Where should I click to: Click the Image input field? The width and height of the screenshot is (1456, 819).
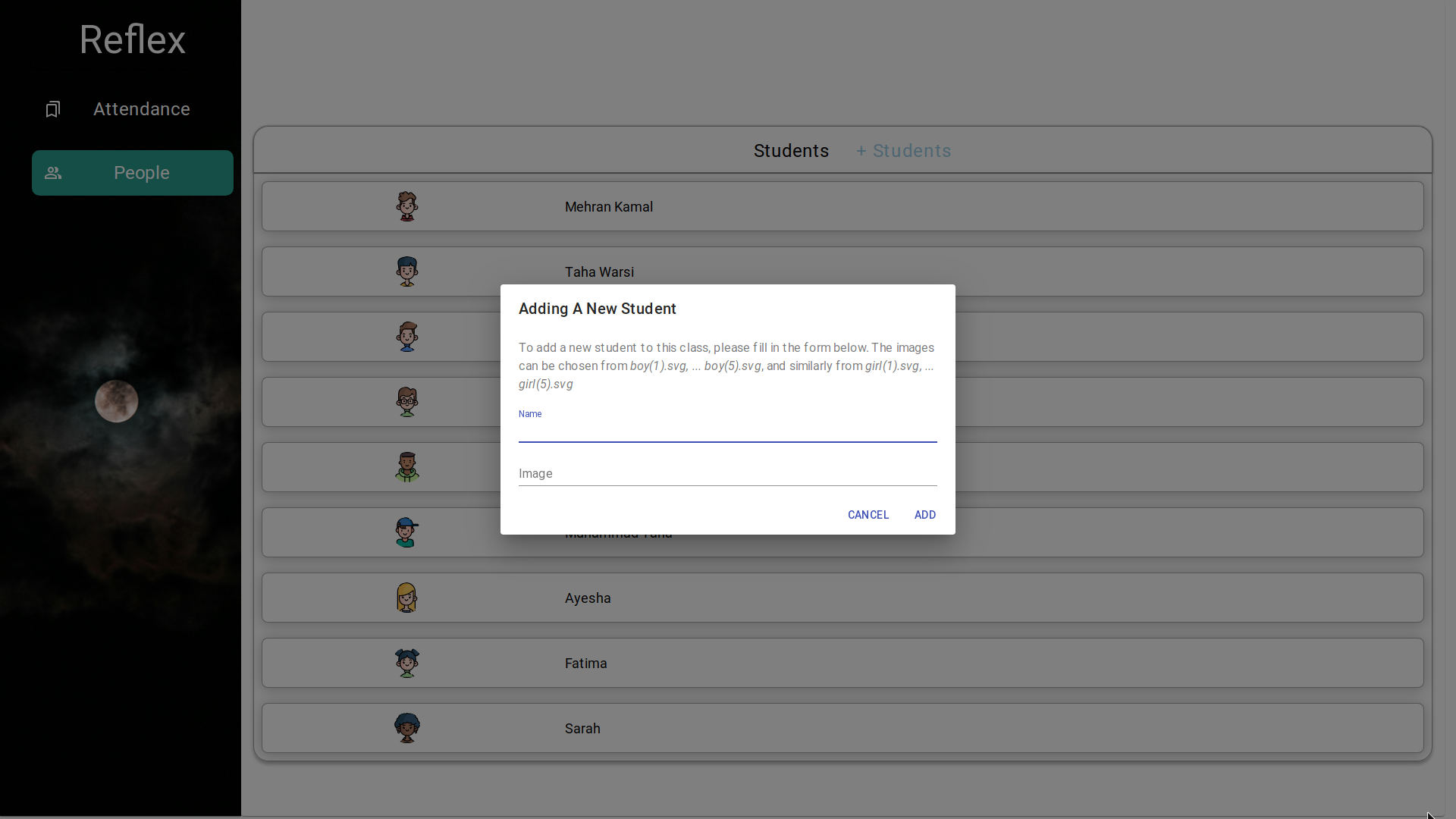tap(727, 474)
